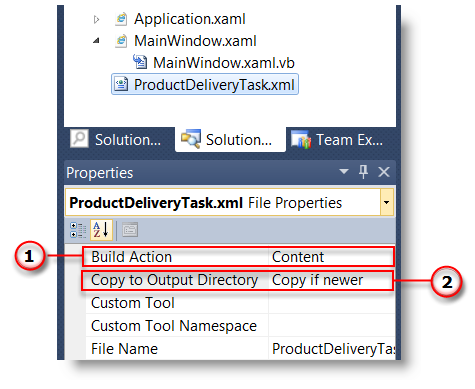Select the Custom Tool Namespace property

tap(174, 326)
